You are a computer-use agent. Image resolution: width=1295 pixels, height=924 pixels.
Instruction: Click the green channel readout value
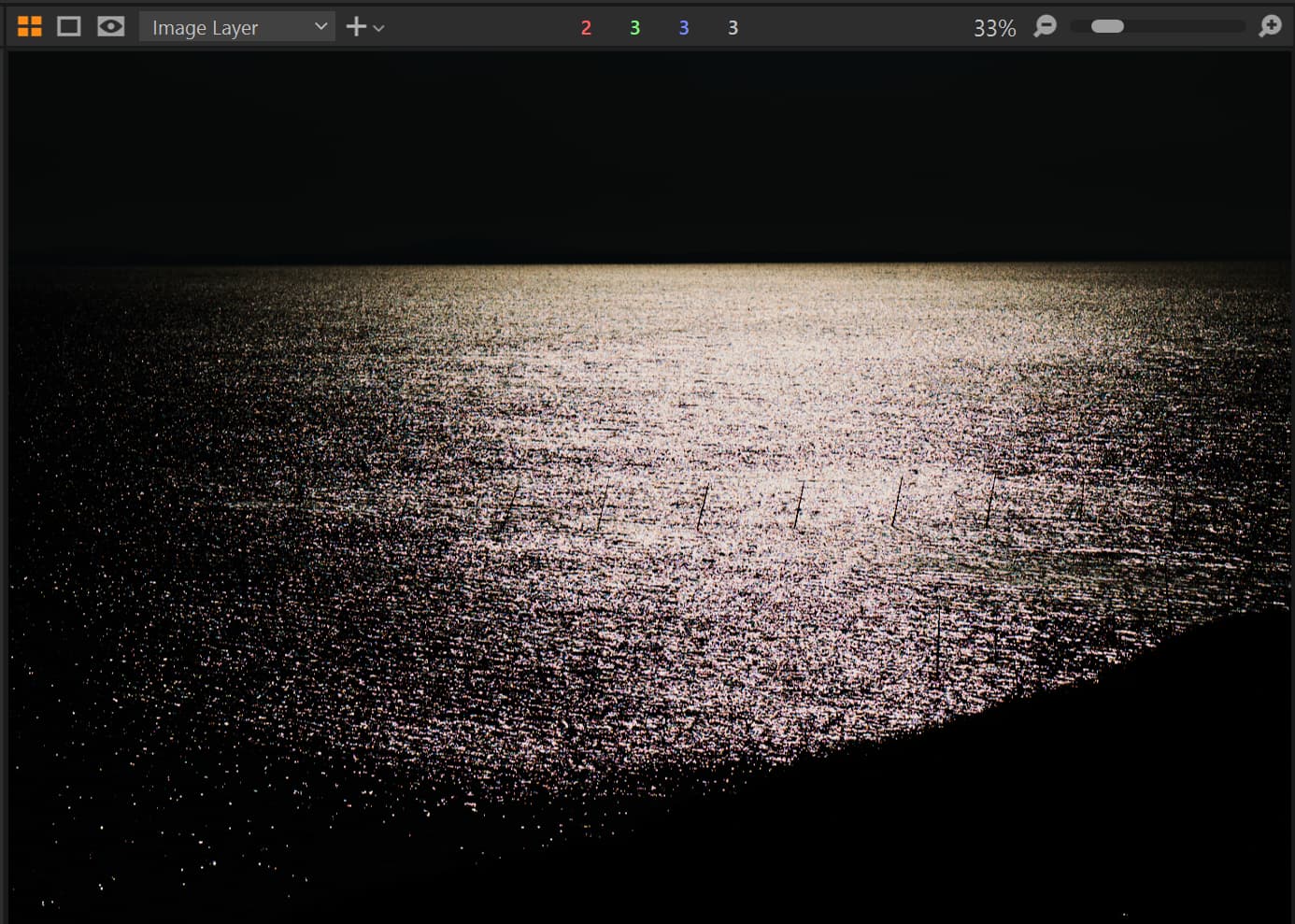pos(635,28)
